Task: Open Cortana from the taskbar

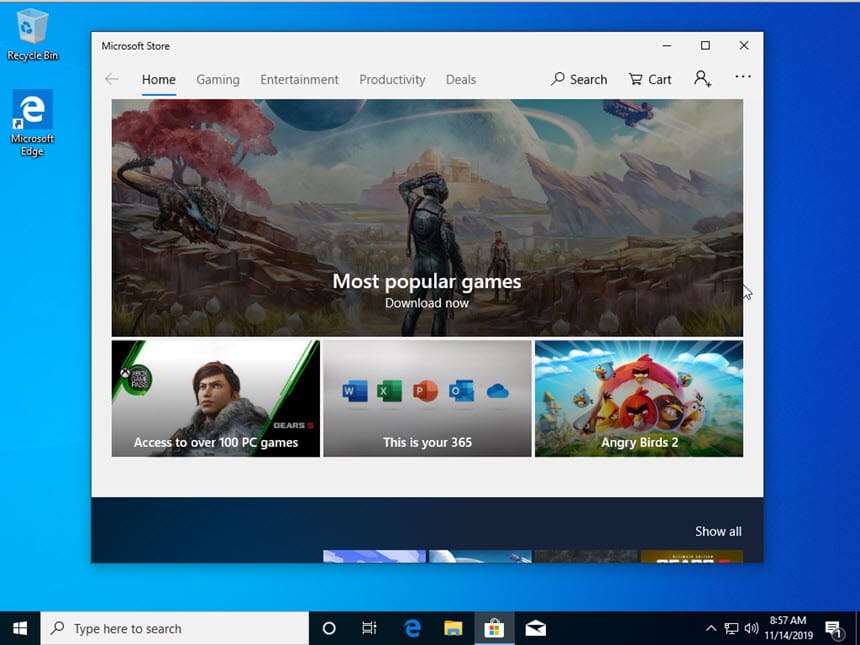Action: [x=329, y=628]
